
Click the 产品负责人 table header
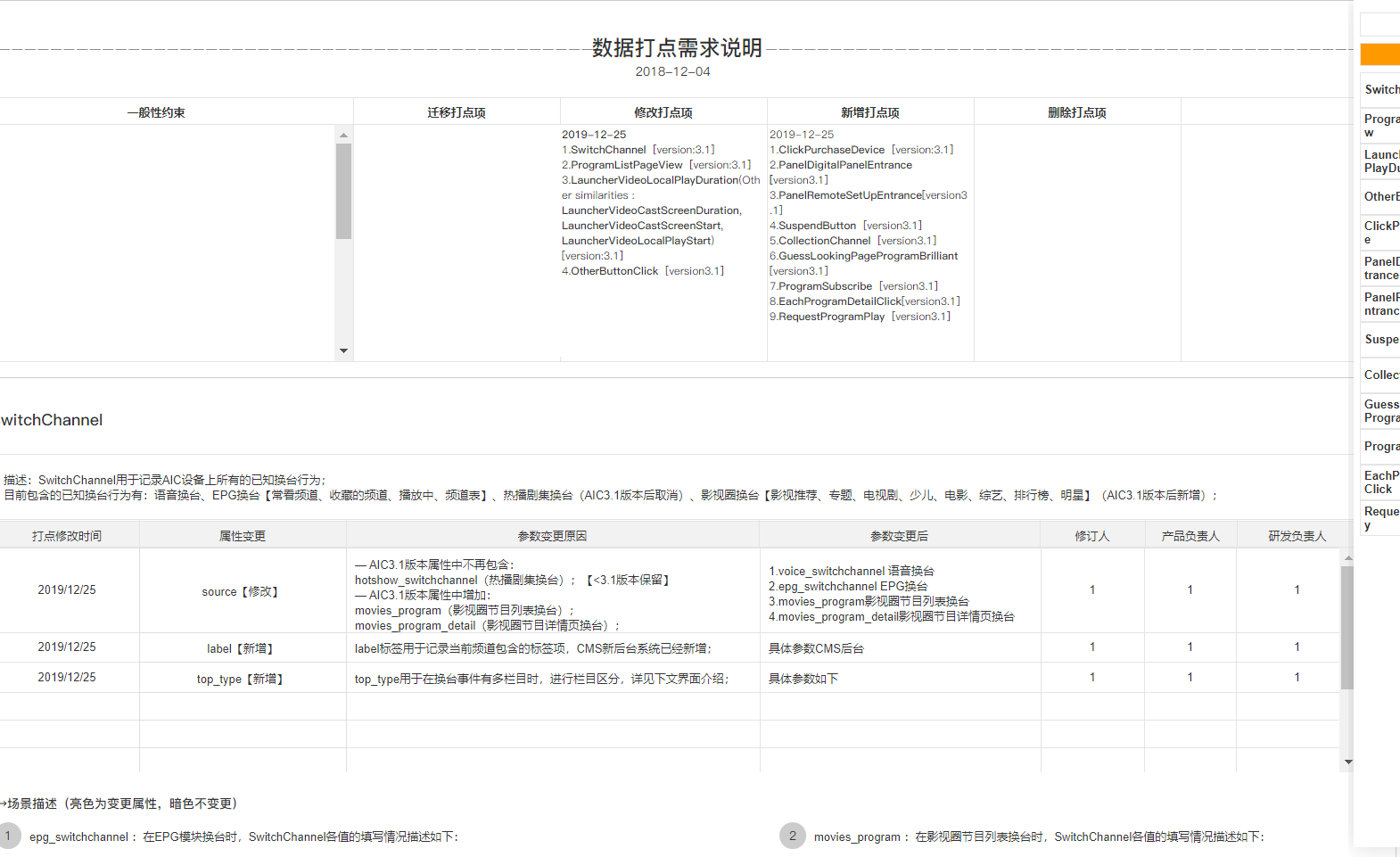coord(1190,536)
